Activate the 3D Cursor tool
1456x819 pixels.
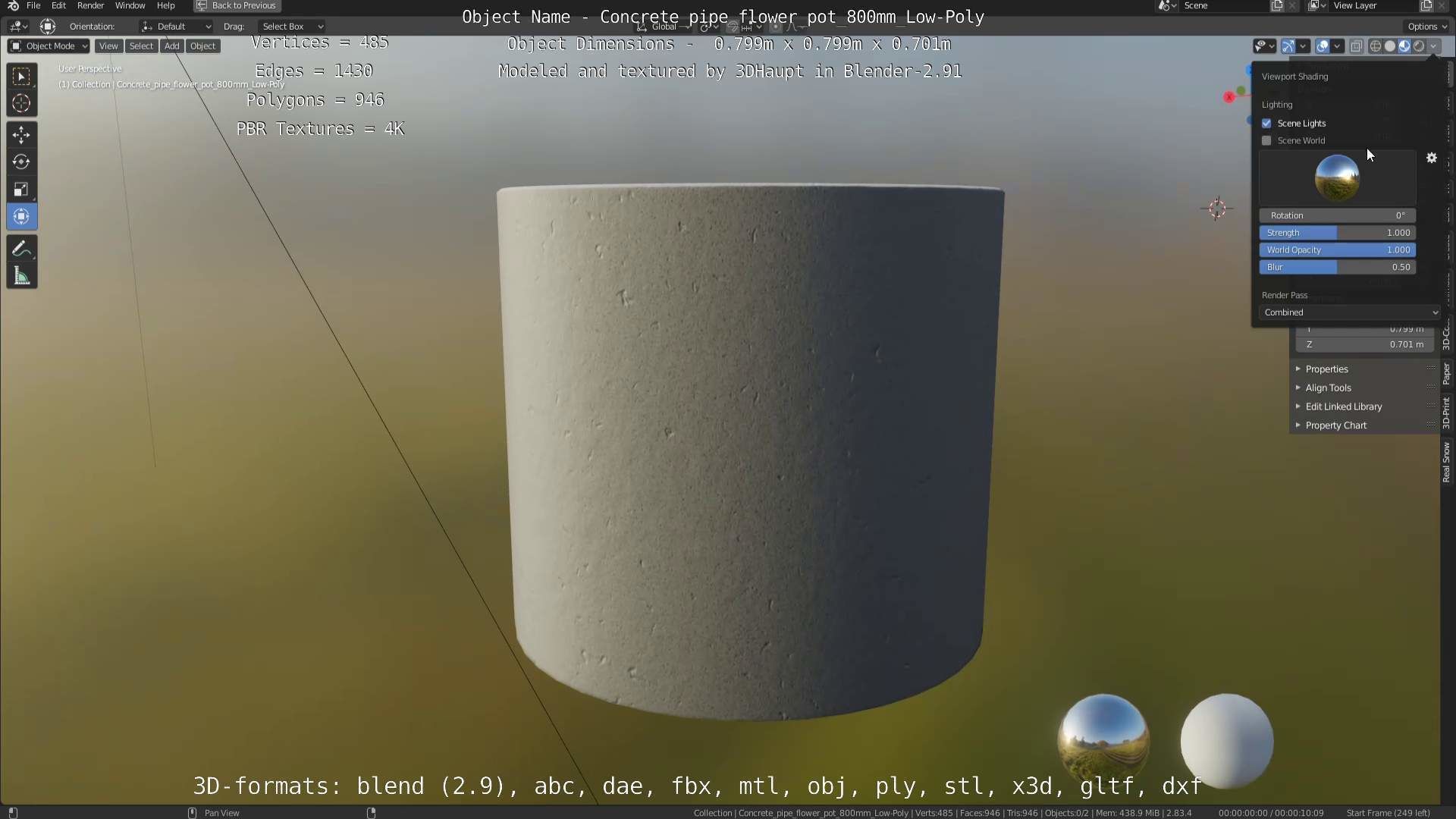21,103
